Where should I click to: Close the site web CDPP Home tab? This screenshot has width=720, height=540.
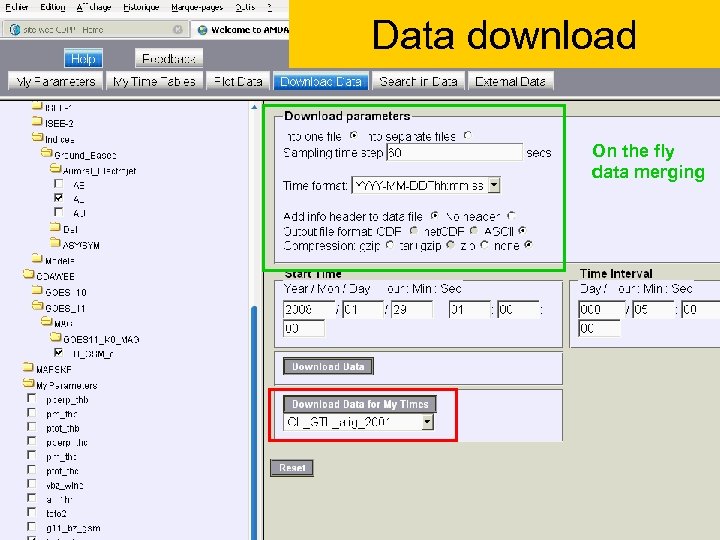(x=177, y=29)
